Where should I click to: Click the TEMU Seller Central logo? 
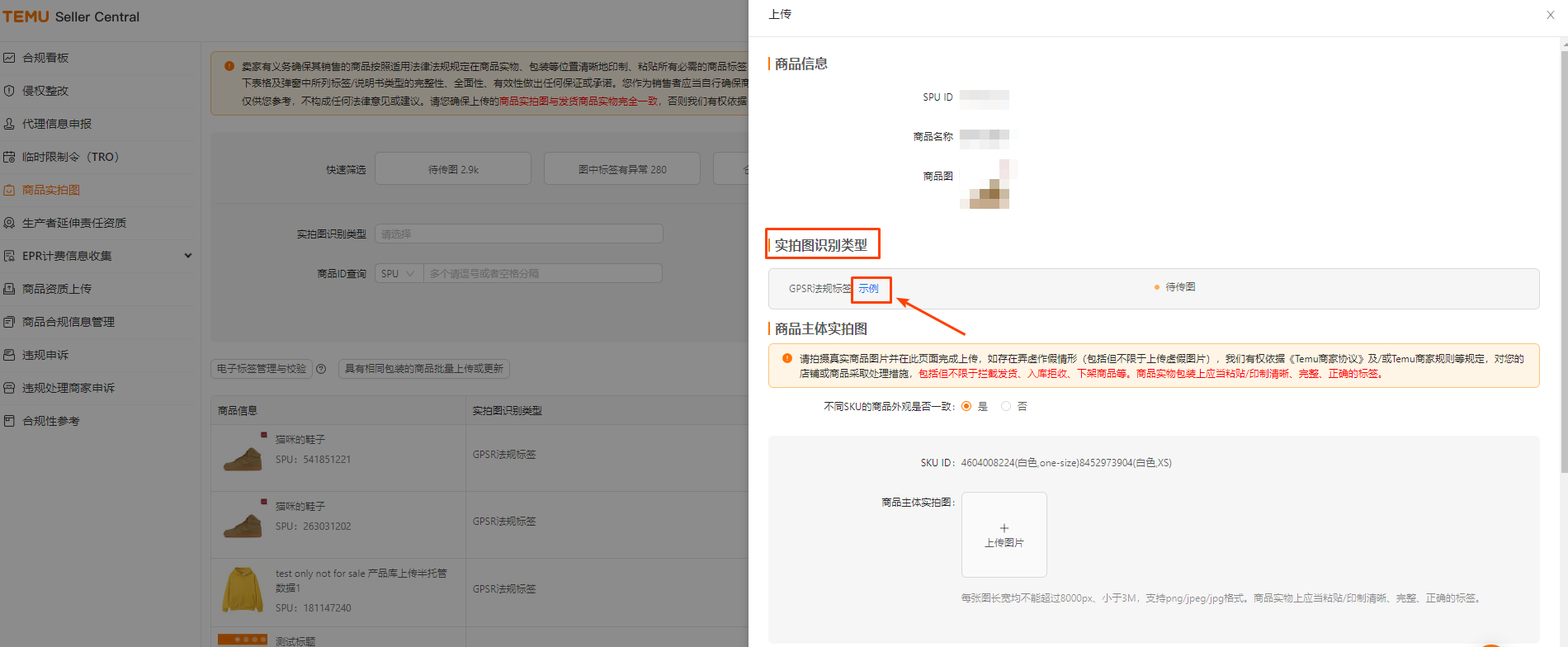[x=71, y=17]
